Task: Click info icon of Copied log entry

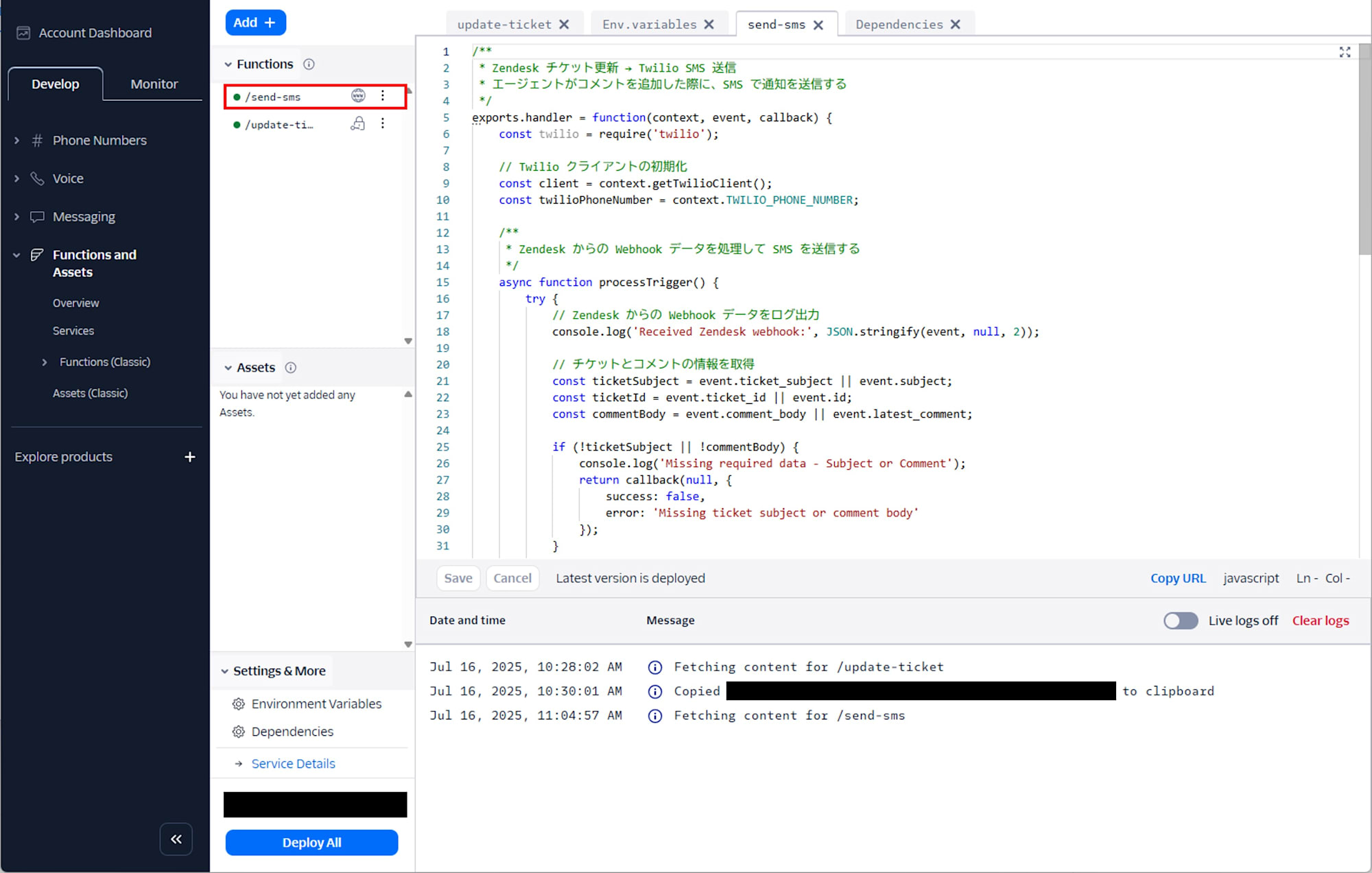Action: coord(655,691)
